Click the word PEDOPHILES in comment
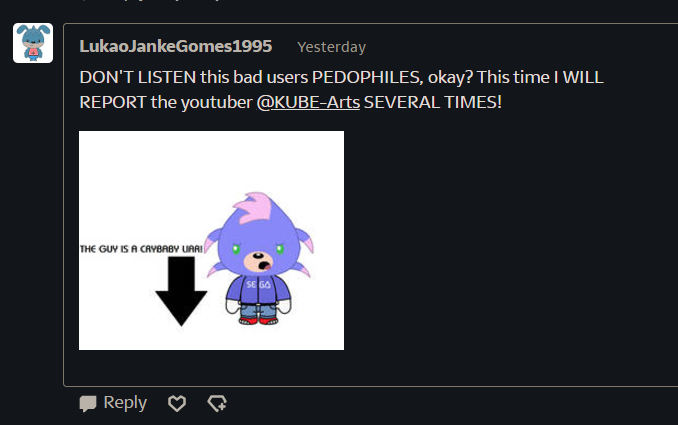This screenshot has height=425, width=678. pyautogui.click(x=367, y=77)
